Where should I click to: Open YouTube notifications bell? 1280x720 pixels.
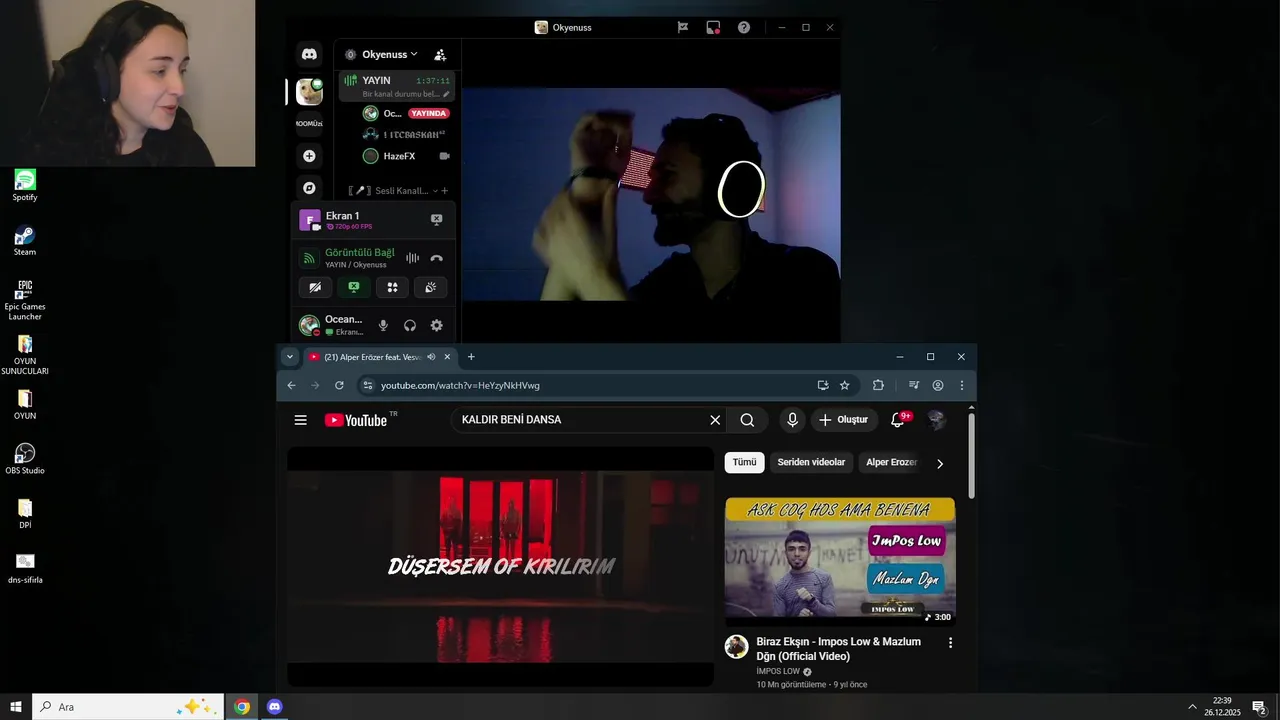click(898, 420)
